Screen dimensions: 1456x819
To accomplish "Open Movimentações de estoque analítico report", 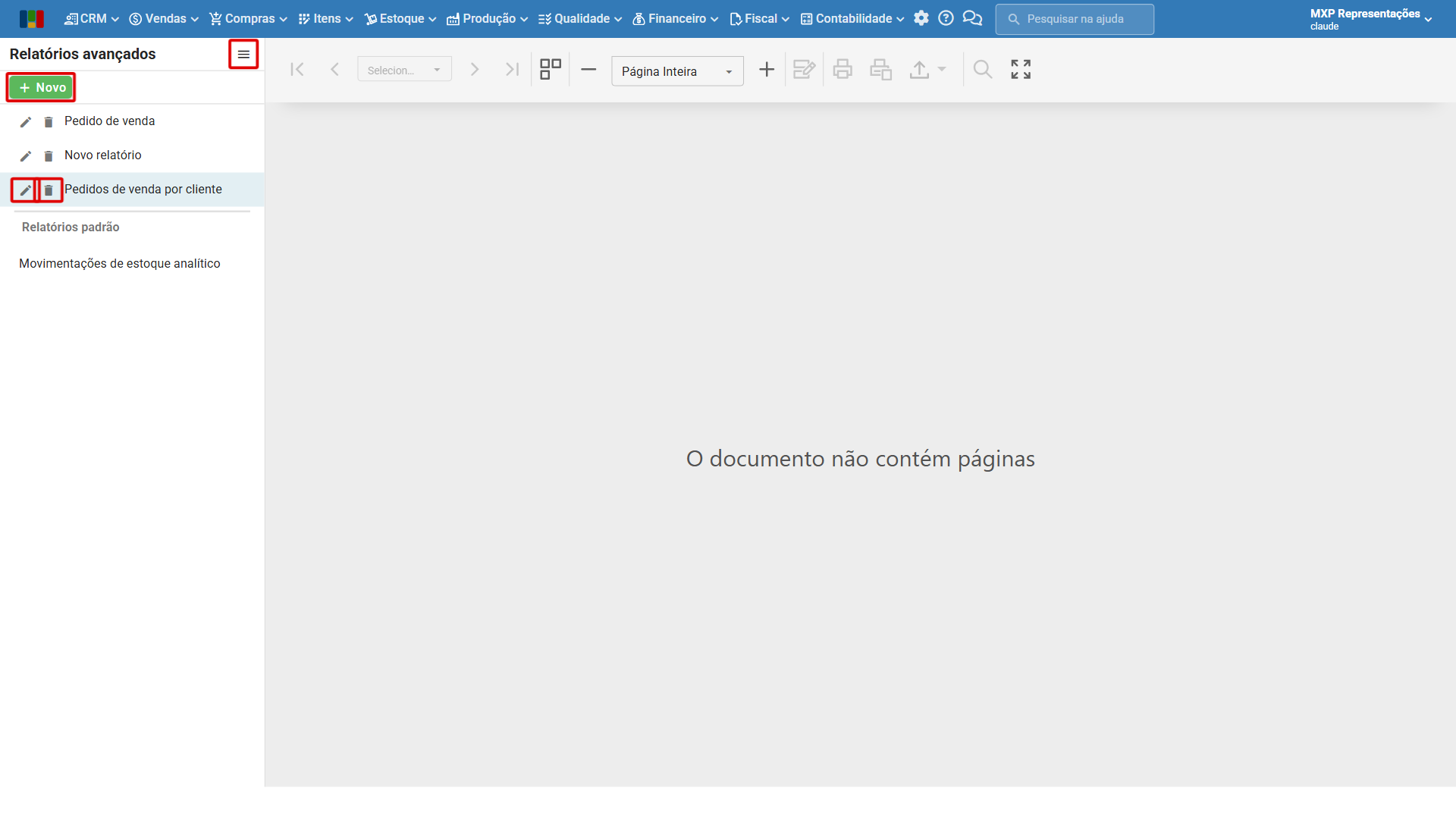I will pyautogui.click(x=120, y=264).
